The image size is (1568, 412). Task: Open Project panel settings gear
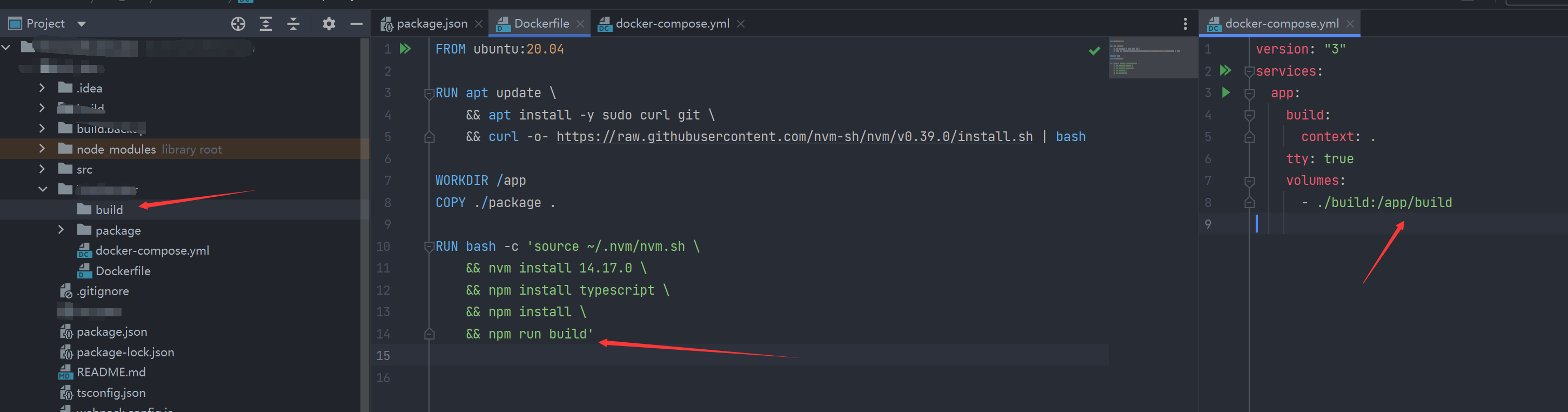point(329,24)
